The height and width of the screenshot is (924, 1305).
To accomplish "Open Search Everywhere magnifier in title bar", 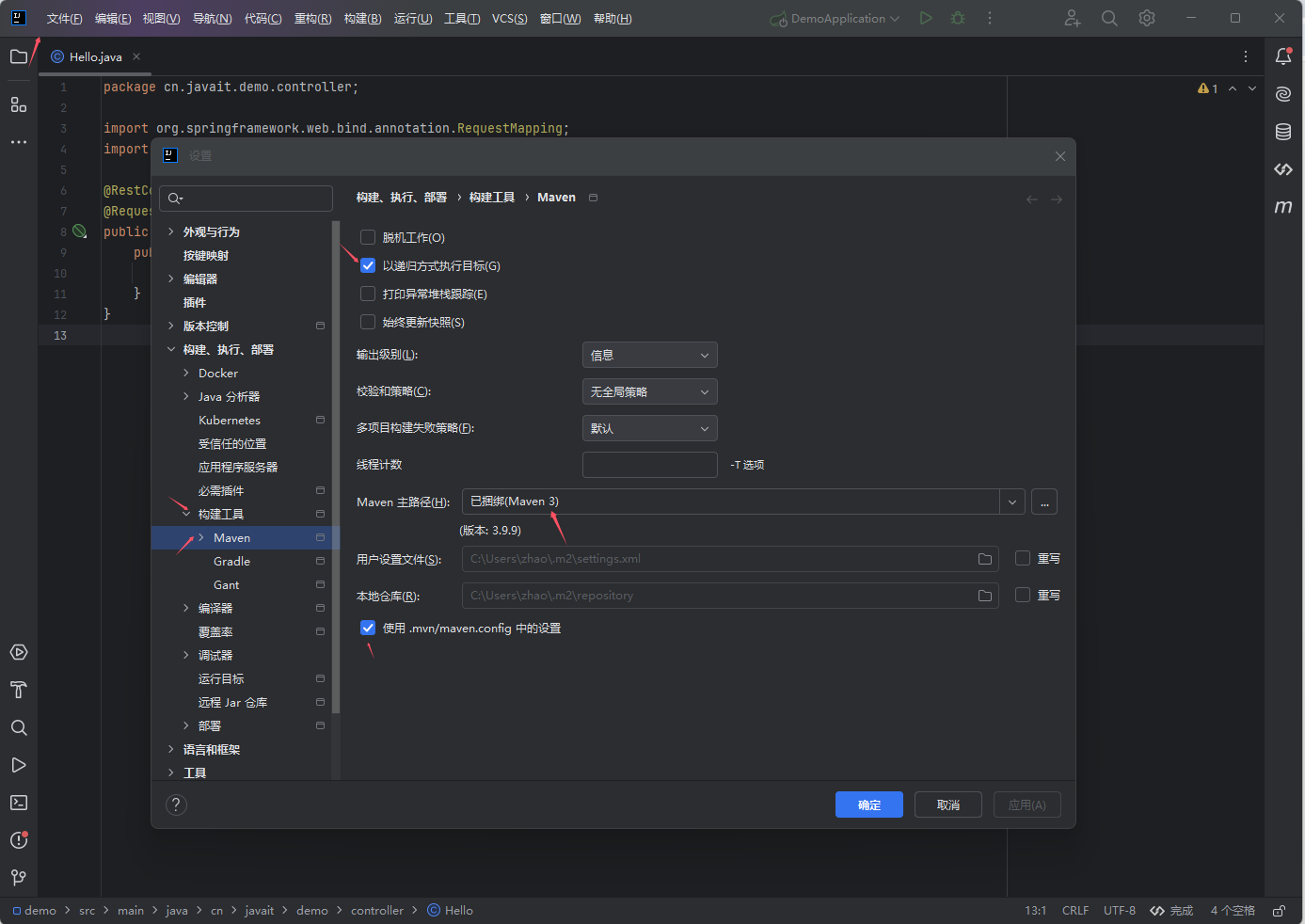I will point(1109,18).
